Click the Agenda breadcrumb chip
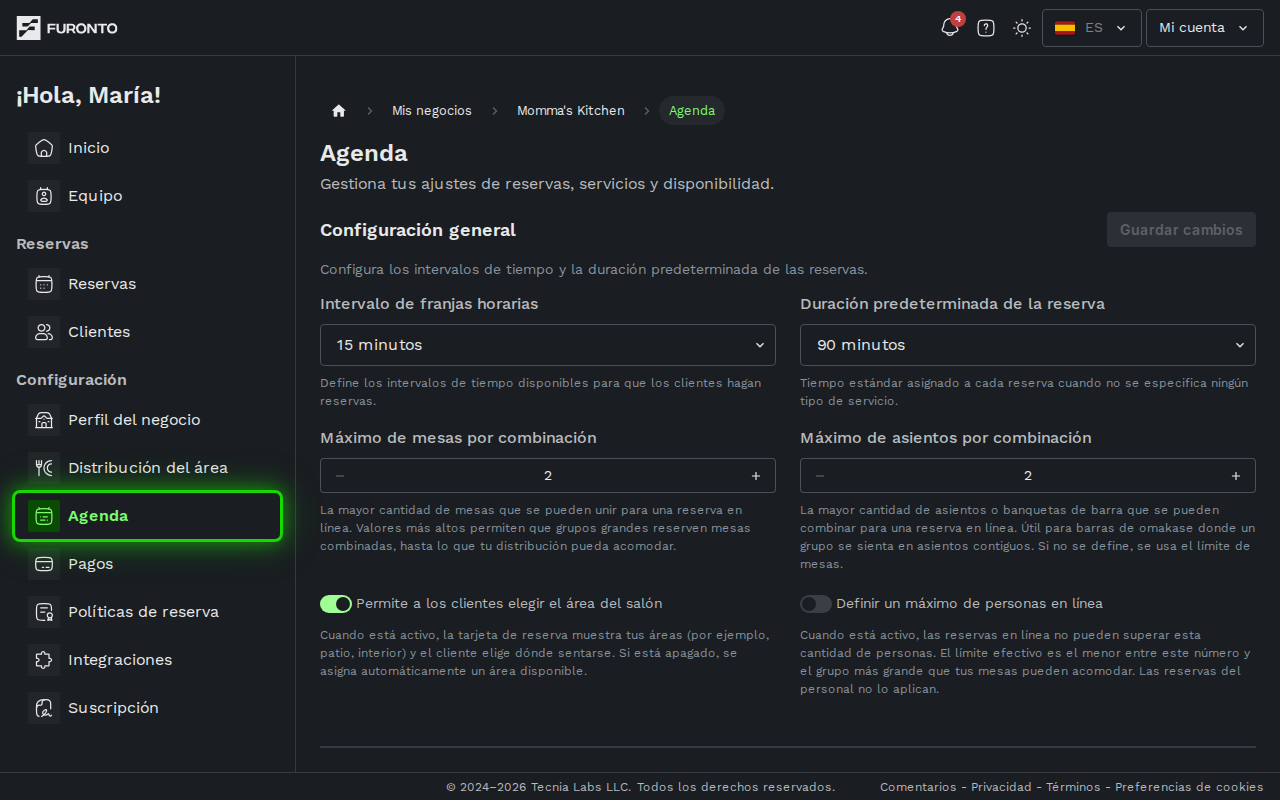 692,111
